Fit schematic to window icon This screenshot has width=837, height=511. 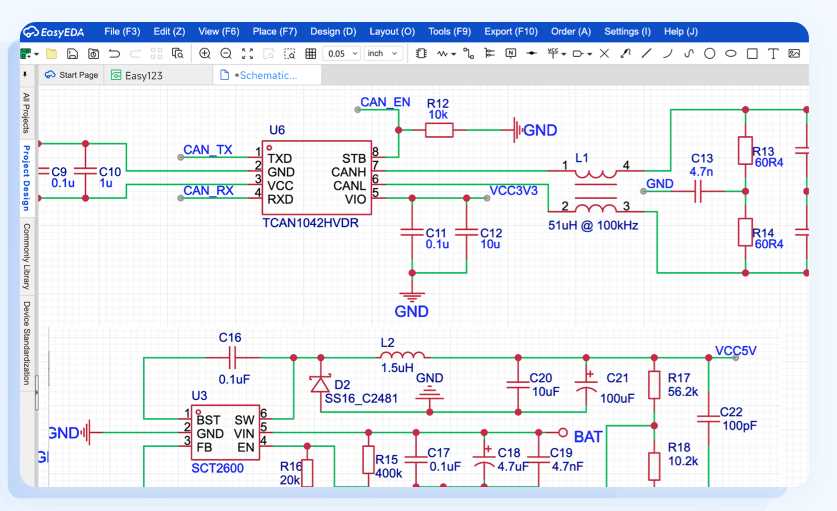247,53
